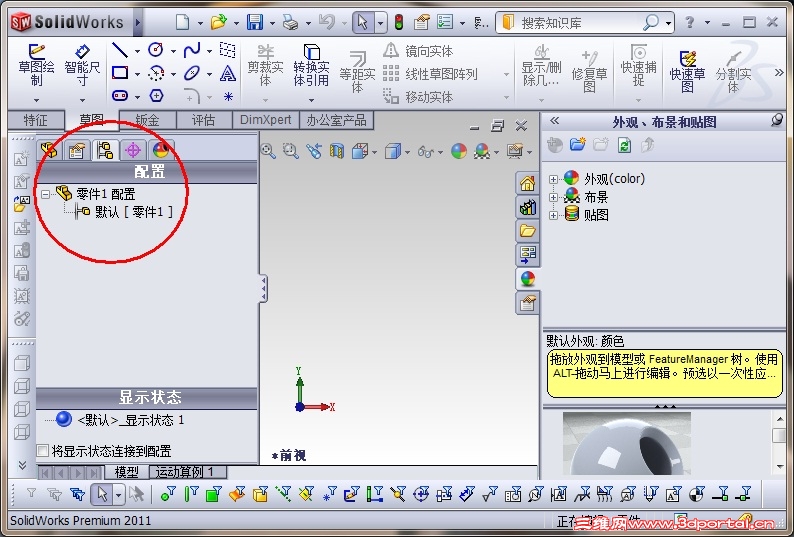Open the Line tool dropdown arrow
The width and height of the screenshot is (794, 537).
click(x=137, y=51)
